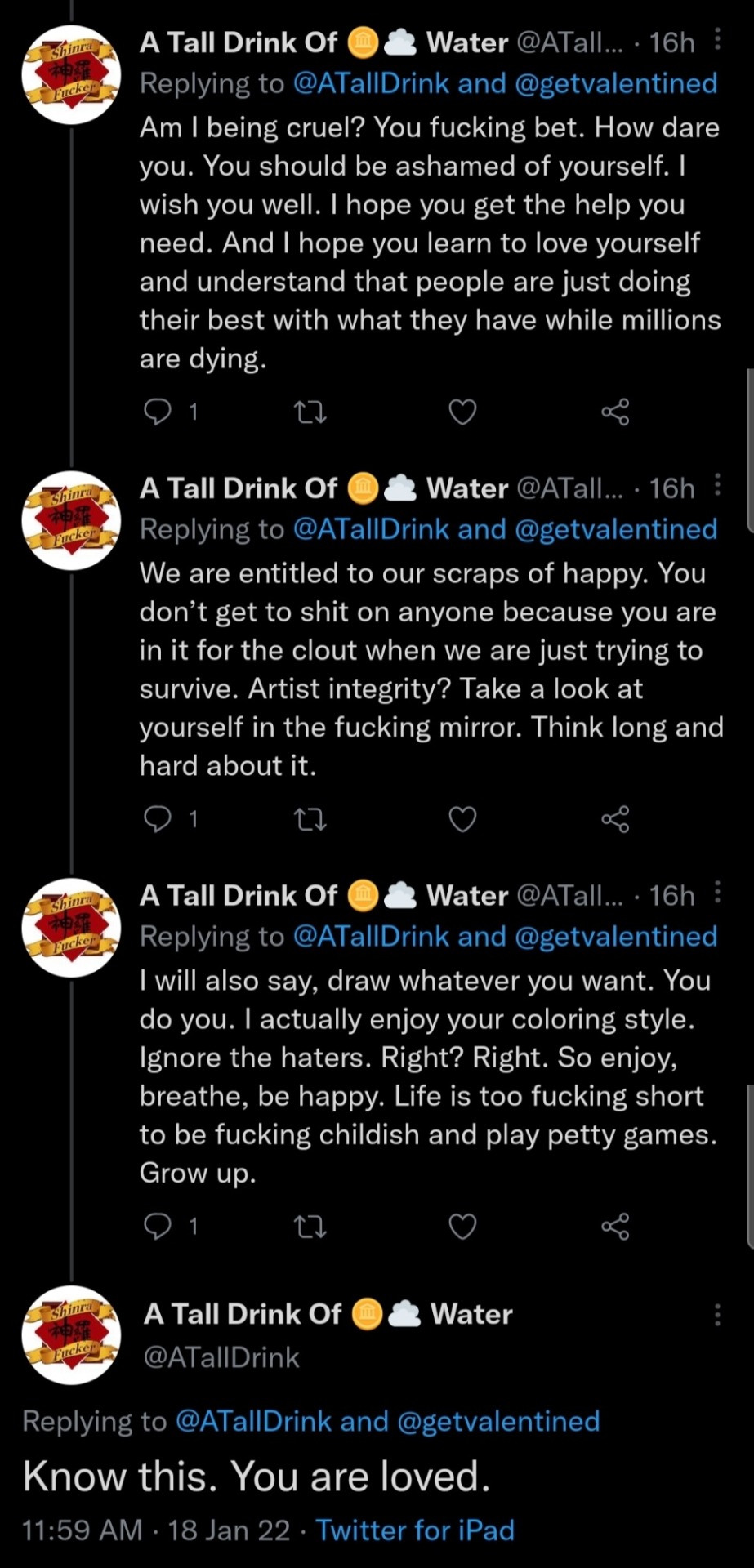Open @ATallDrink mention in the "scraps of happy" tweet

point(370,529)
